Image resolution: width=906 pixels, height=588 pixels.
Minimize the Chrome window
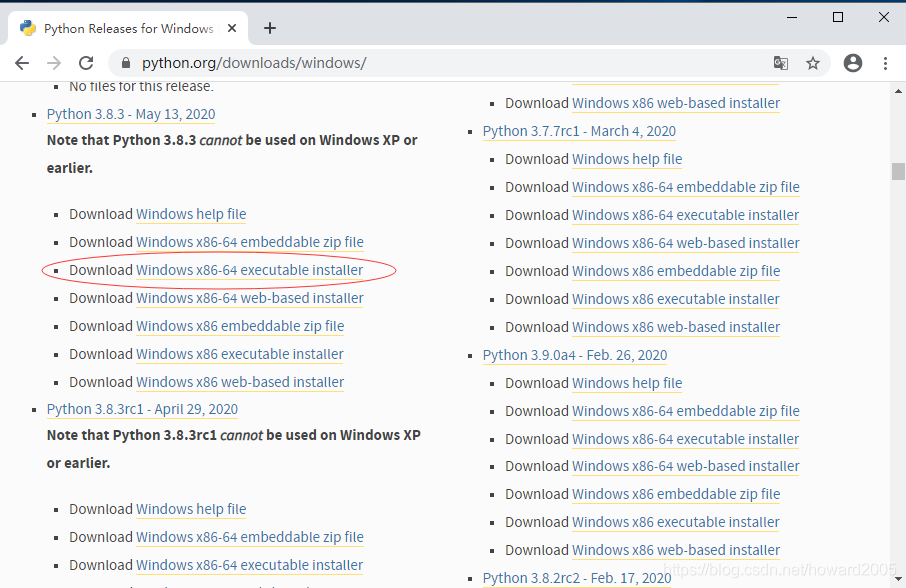click(792, 17)
